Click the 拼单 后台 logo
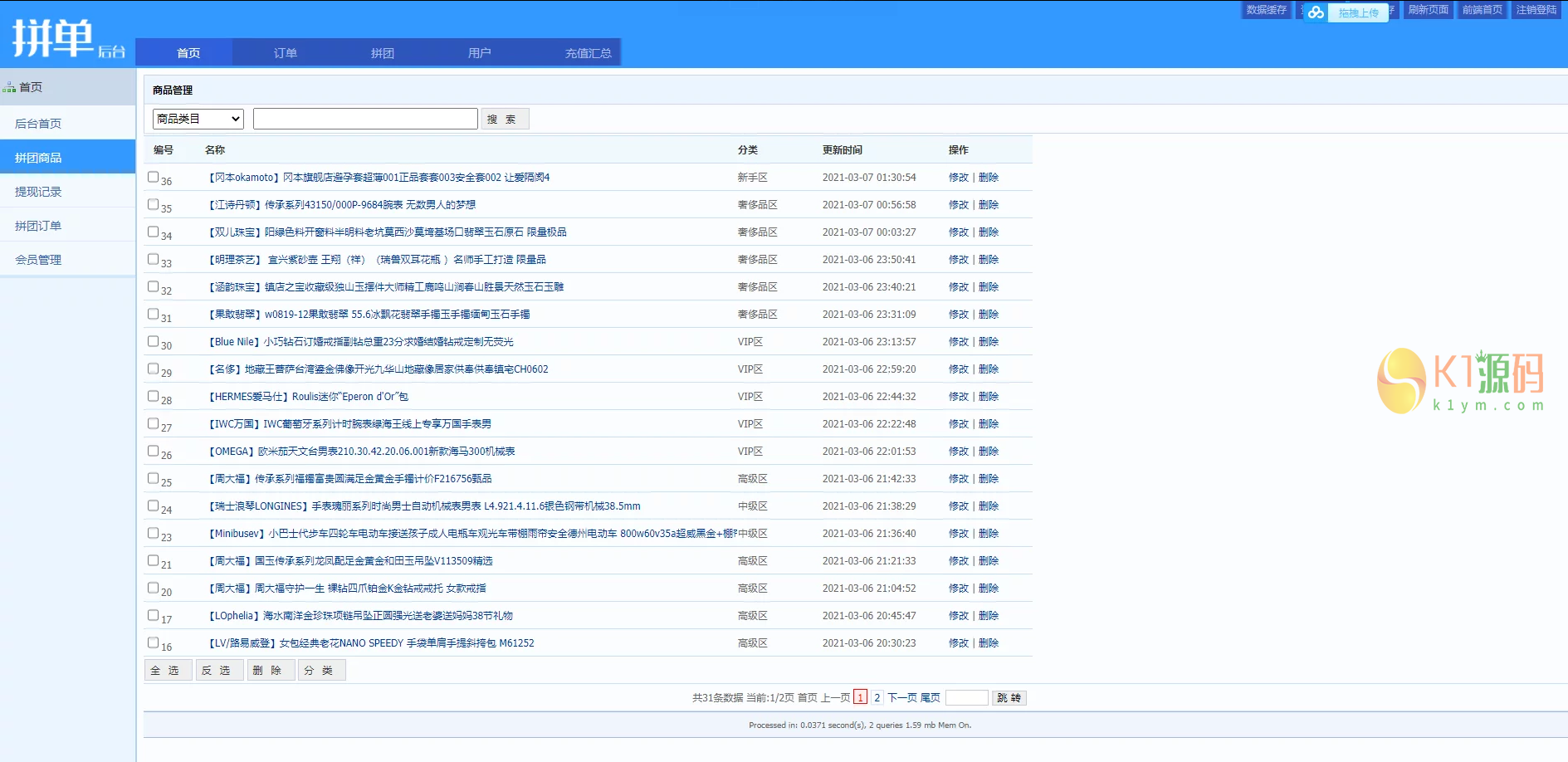 68,39
